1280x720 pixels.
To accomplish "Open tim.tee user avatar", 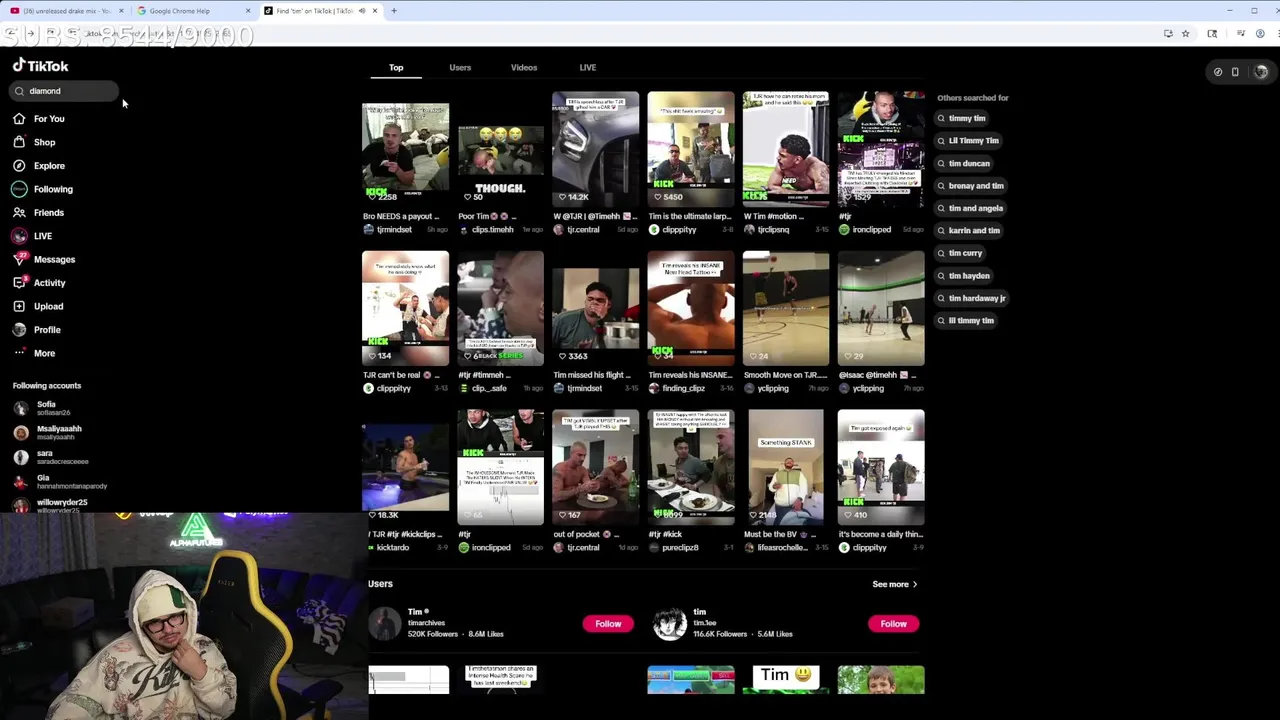I will (x=669, y=624).
